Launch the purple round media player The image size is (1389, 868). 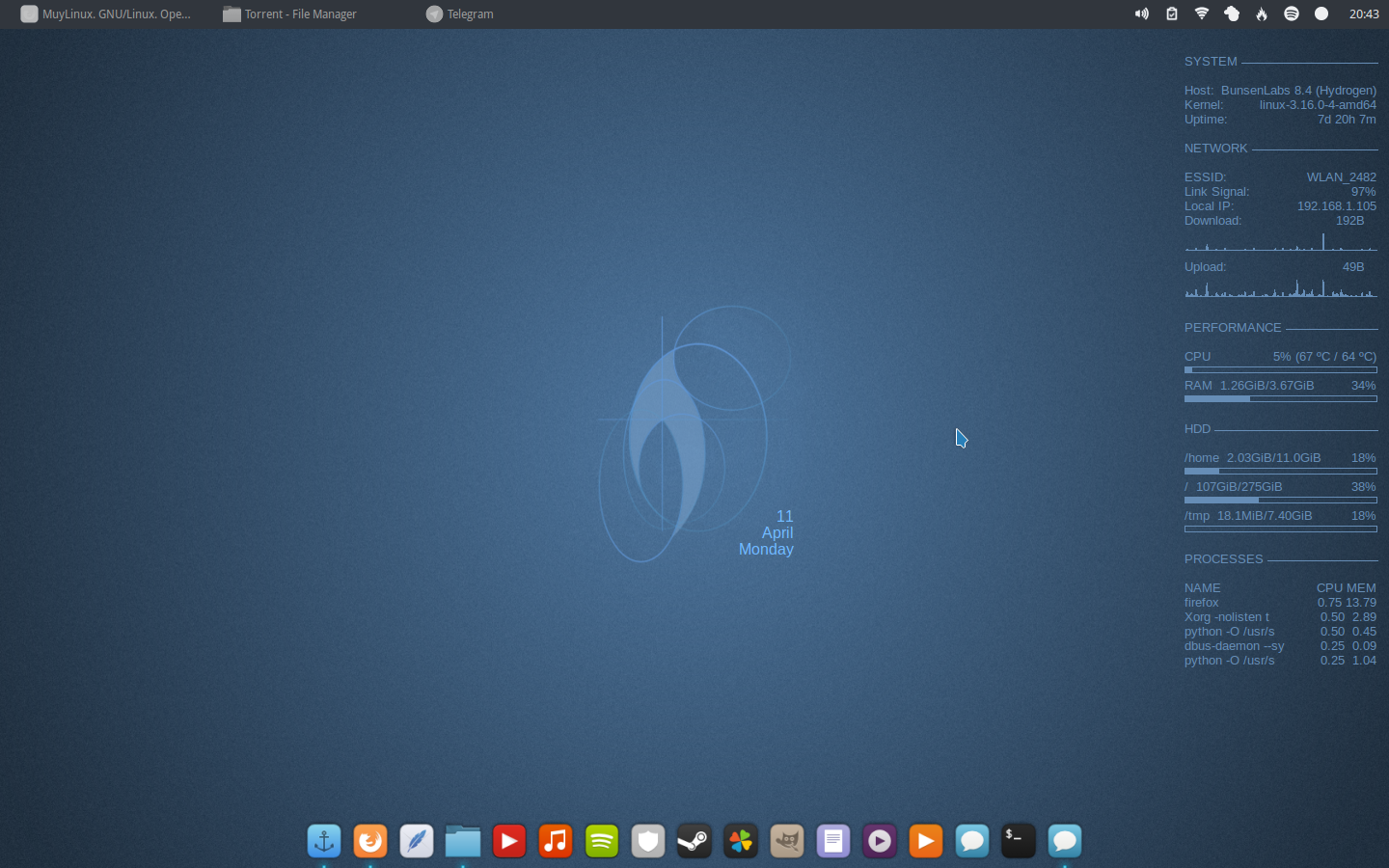point(880,841)
